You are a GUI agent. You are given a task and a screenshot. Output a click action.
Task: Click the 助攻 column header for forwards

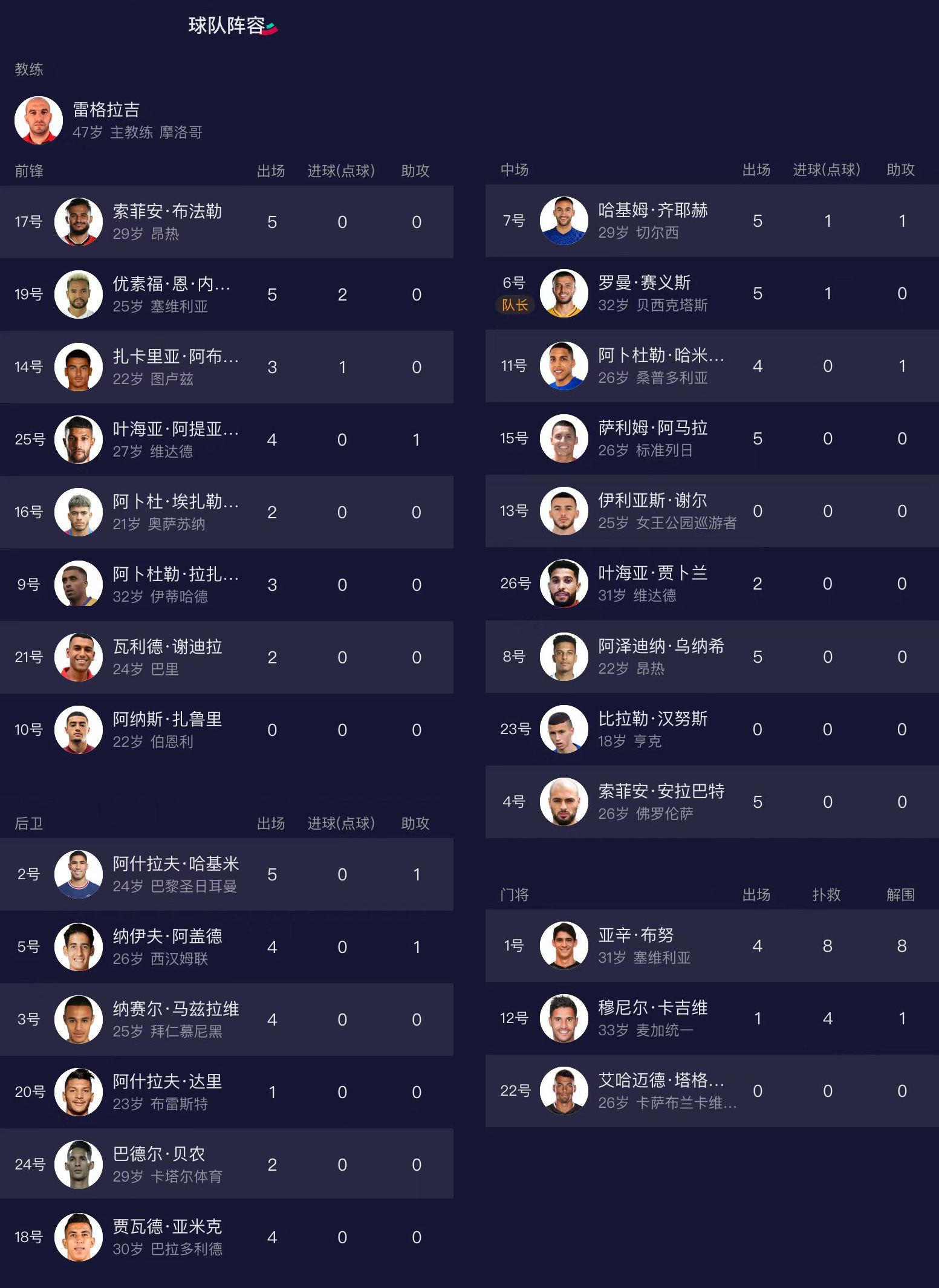(x=415, y=171)
